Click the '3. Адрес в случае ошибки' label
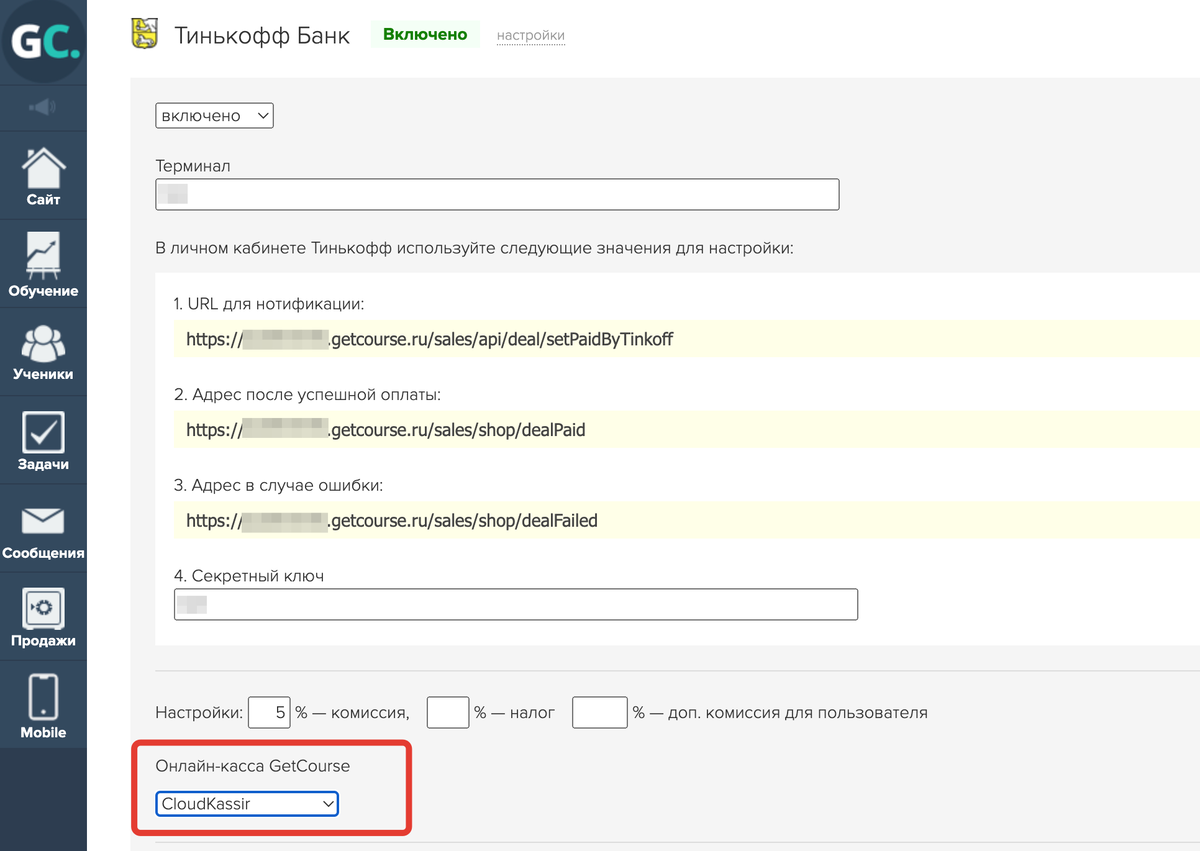Viewport: 1200px width, 851px height. 278,485
